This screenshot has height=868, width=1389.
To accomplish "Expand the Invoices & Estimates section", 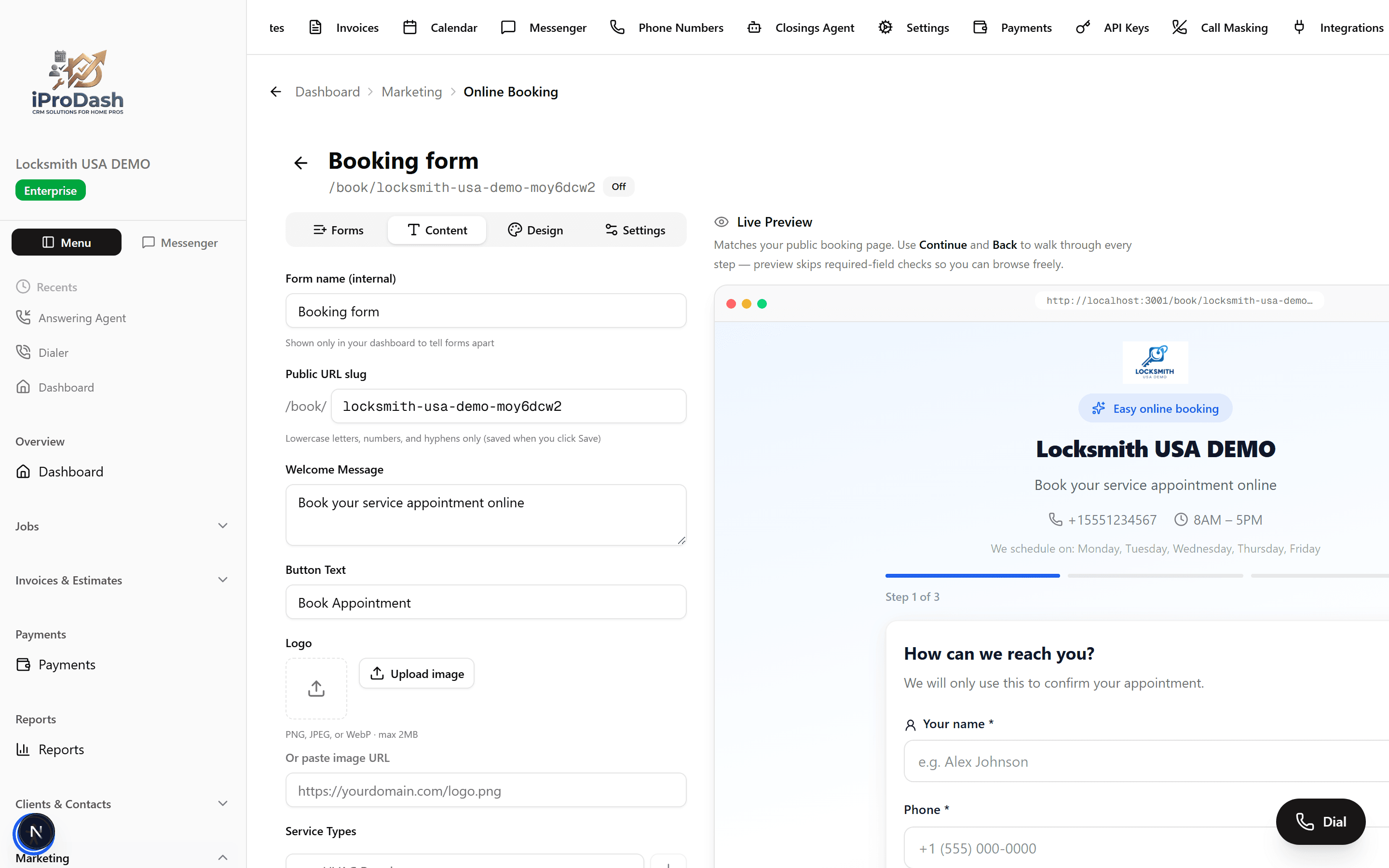I will (122, 580).
